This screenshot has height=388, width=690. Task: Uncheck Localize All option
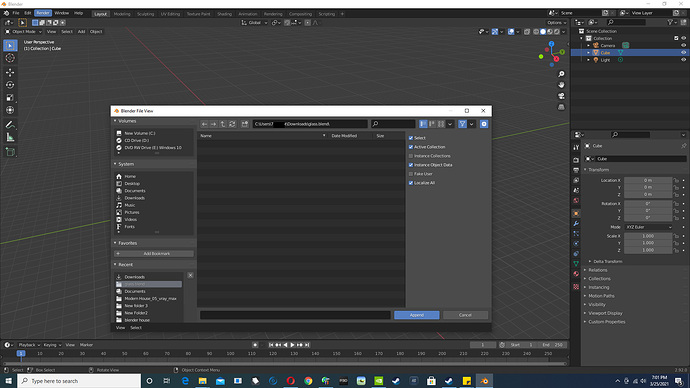411,183
